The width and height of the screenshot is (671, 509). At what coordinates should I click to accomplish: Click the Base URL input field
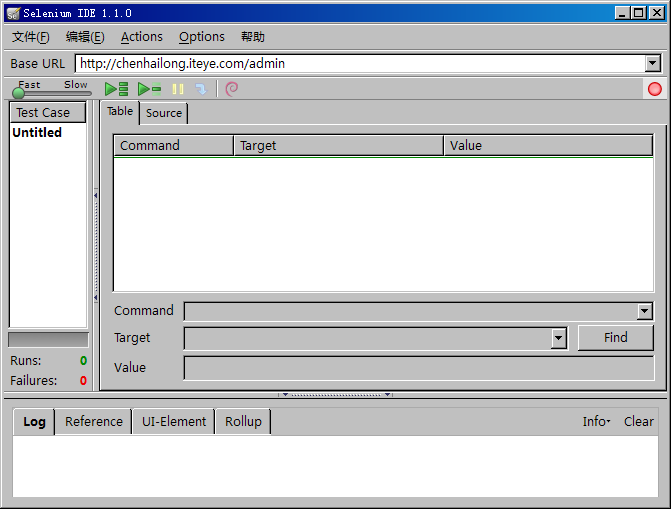click(360, 64)
